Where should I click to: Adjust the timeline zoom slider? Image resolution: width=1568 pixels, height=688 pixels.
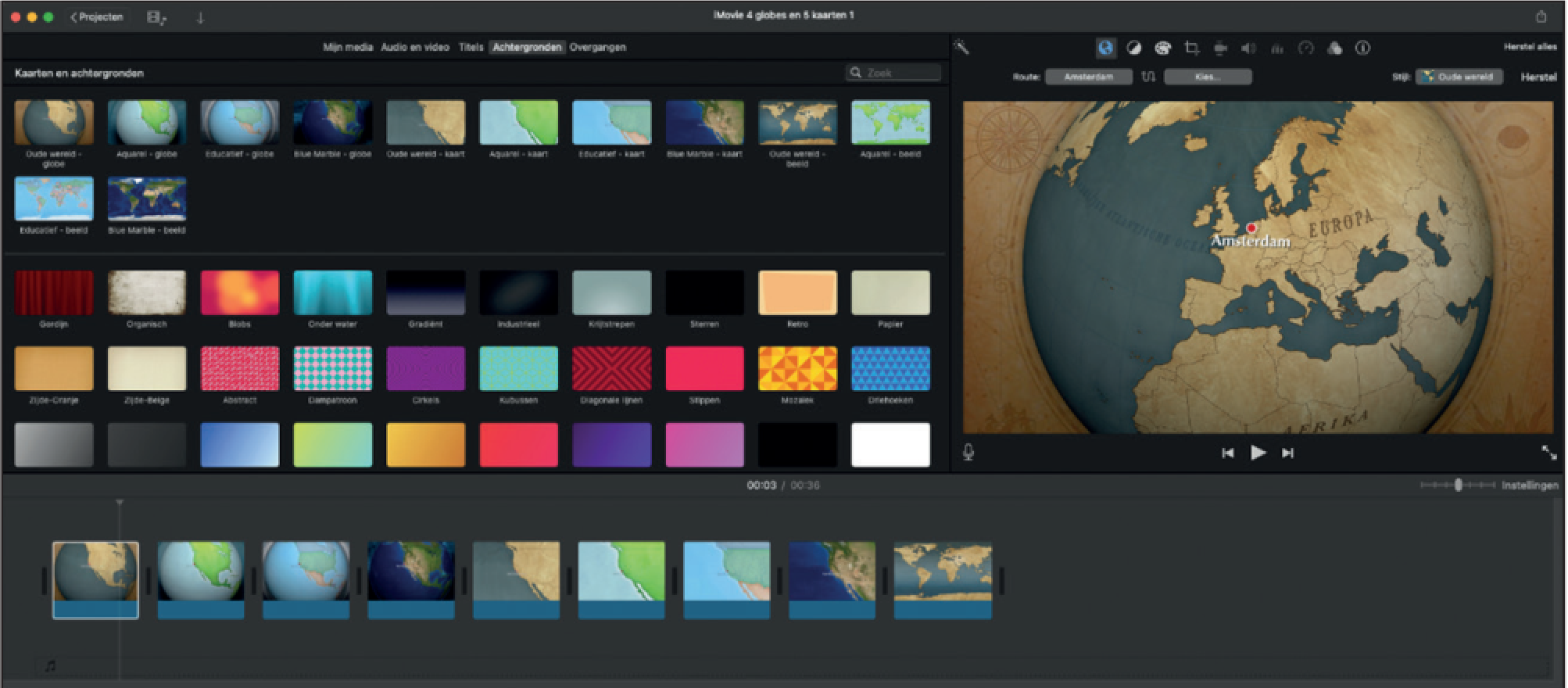(1458, 486)
